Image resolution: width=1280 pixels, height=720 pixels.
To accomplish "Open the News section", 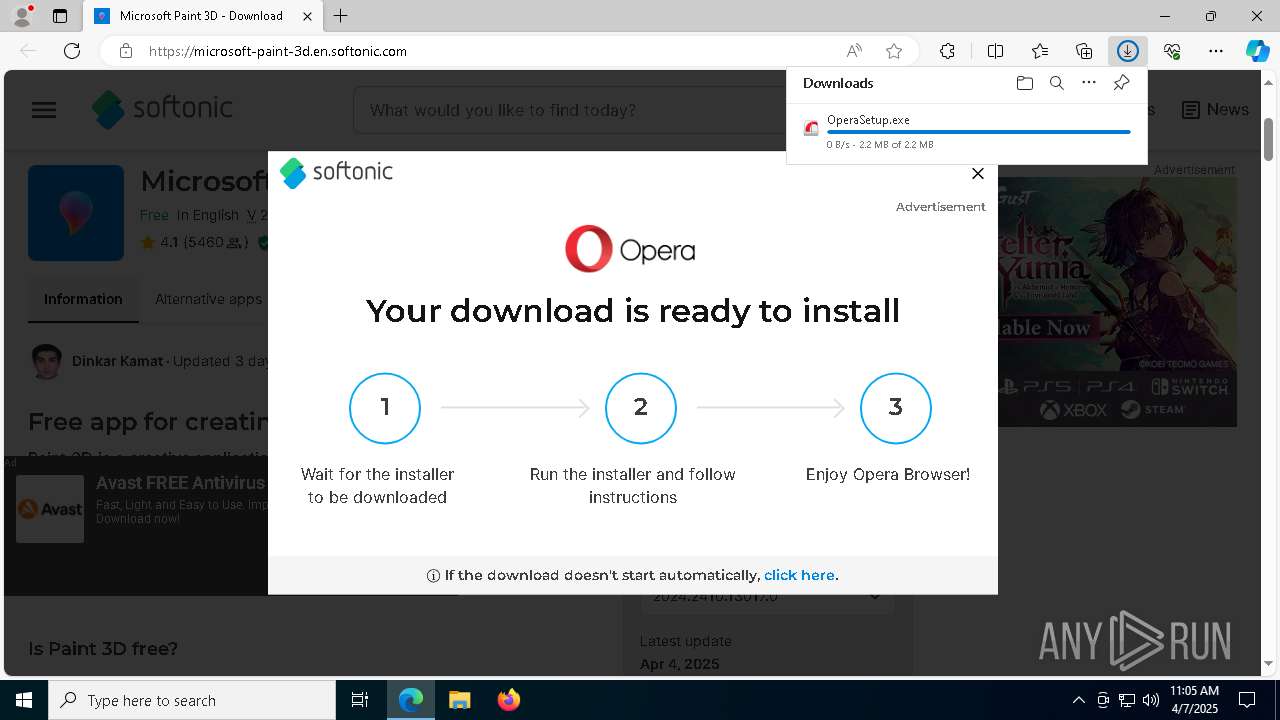I will coord(1215,110).
